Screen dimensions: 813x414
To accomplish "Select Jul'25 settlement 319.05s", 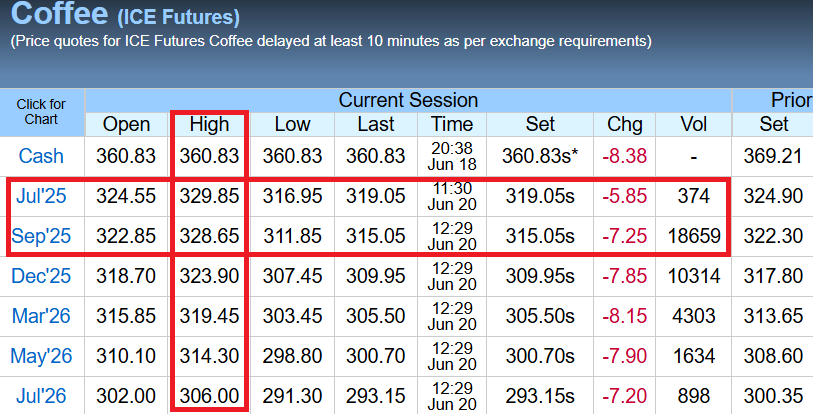I will coord(540,196).
